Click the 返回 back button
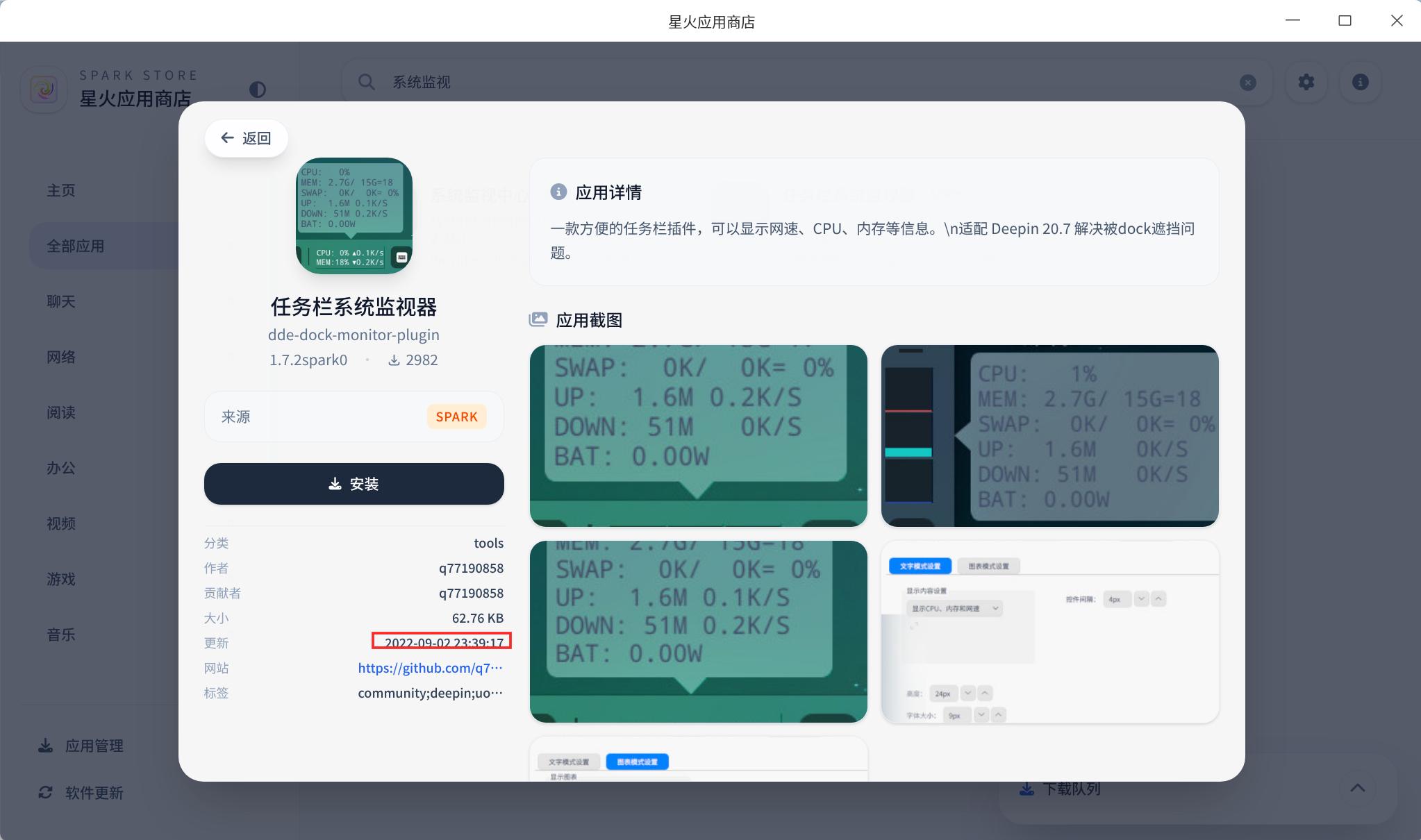 tap(246, 138)
